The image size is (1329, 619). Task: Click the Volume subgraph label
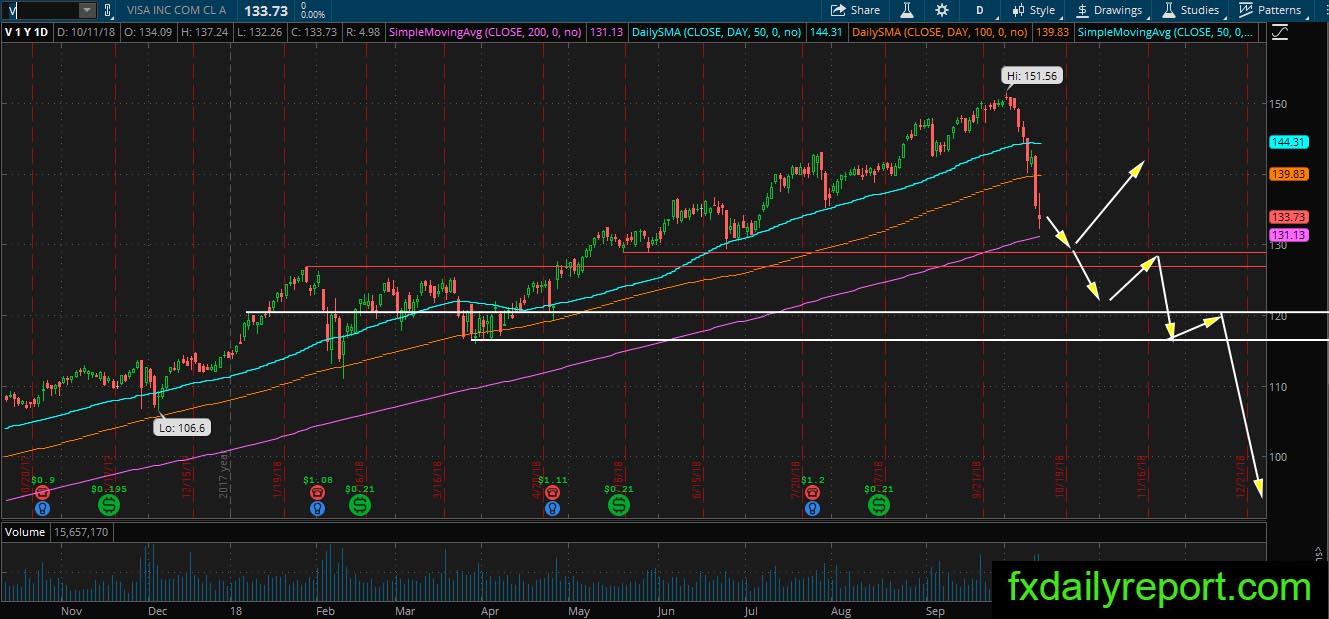(x=25, y=532)
